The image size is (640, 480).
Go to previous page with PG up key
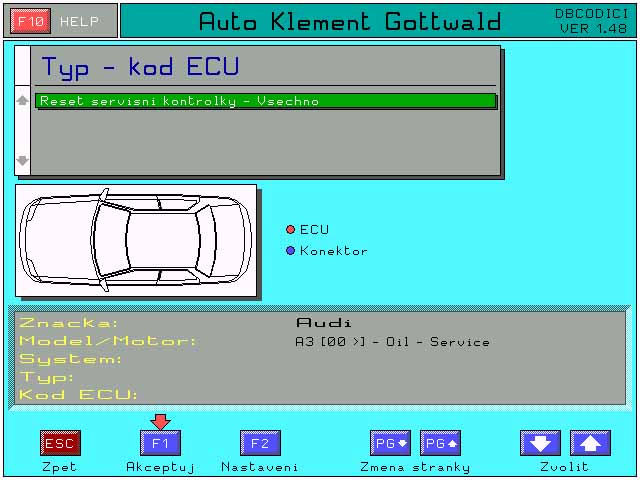[440, 443]
